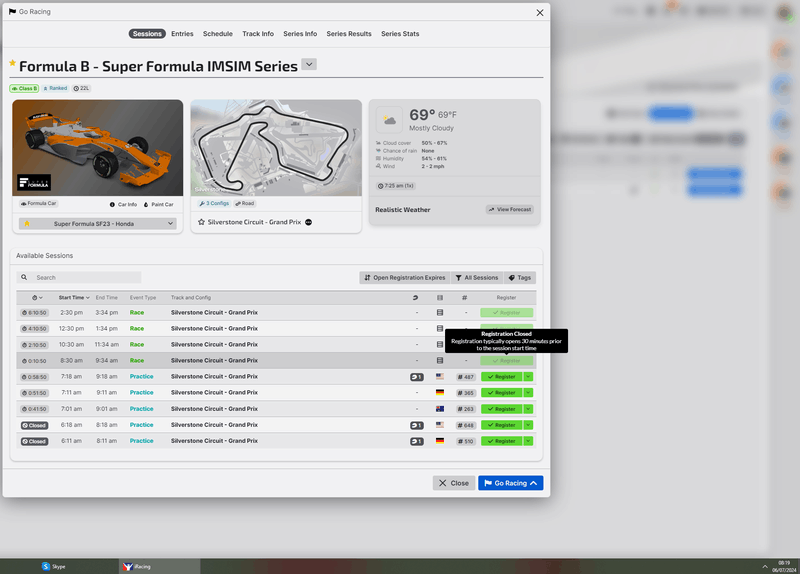Click the Road tag
Image resolution: width=800 pixels, height=574 pixels.
click(244, 203)
